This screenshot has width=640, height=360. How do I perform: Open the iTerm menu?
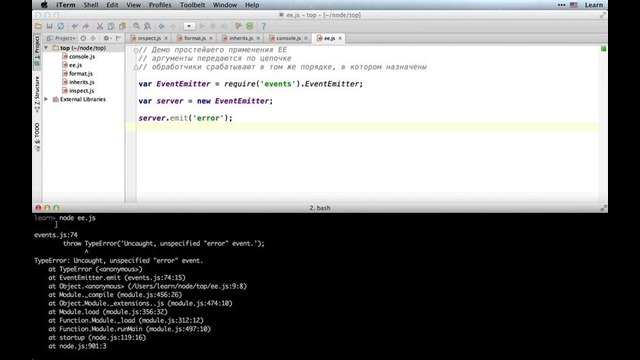pos(66,5)
